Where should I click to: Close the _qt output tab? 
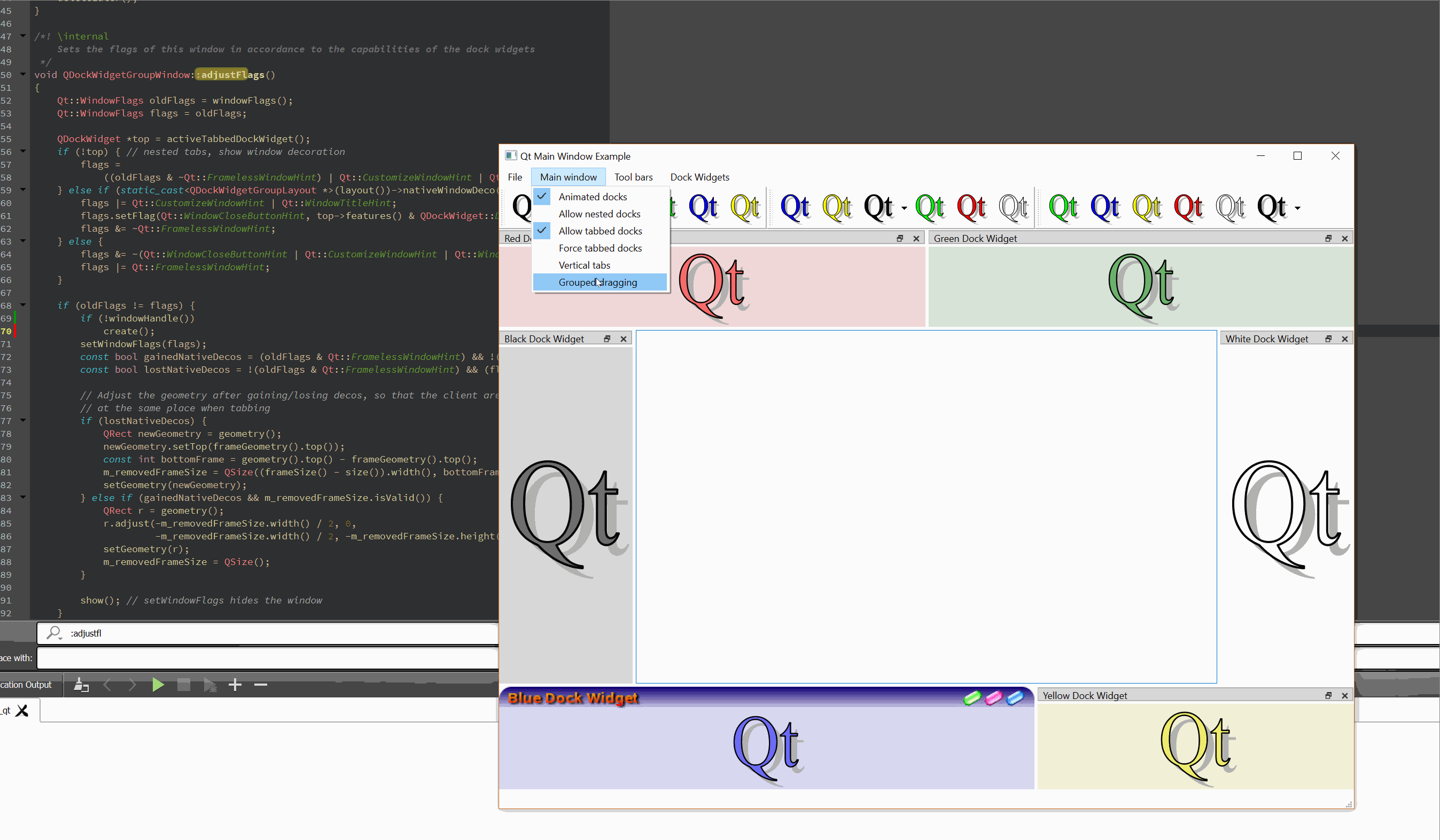tap(22, 711)
